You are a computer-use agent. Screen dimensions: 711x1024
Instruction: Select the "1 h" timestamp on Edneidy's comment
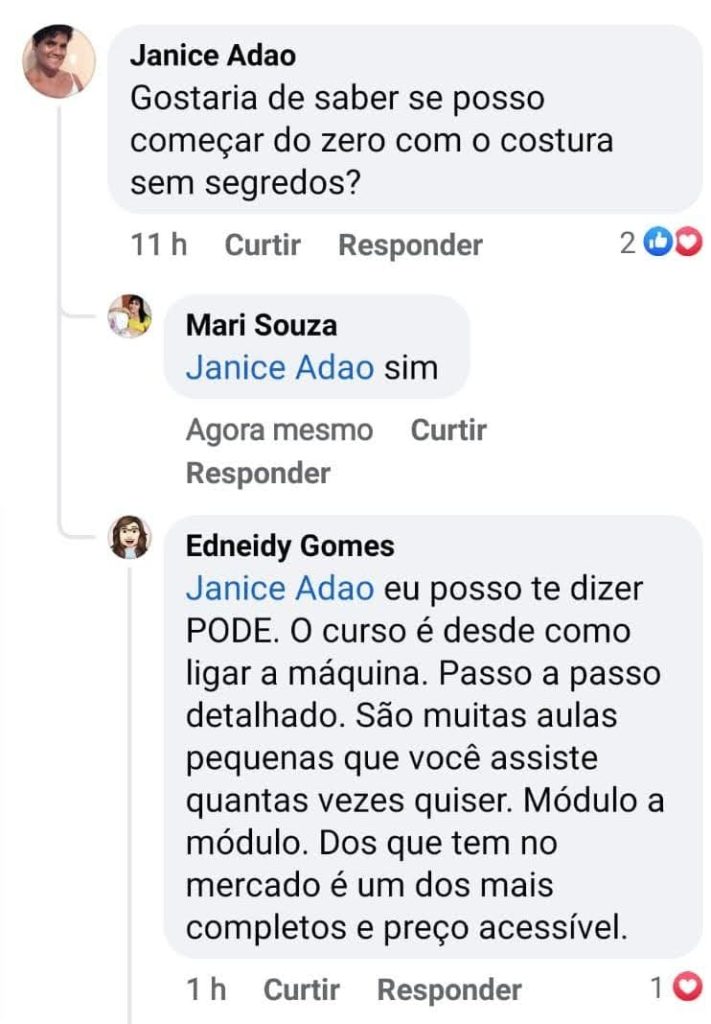[206, 990]
